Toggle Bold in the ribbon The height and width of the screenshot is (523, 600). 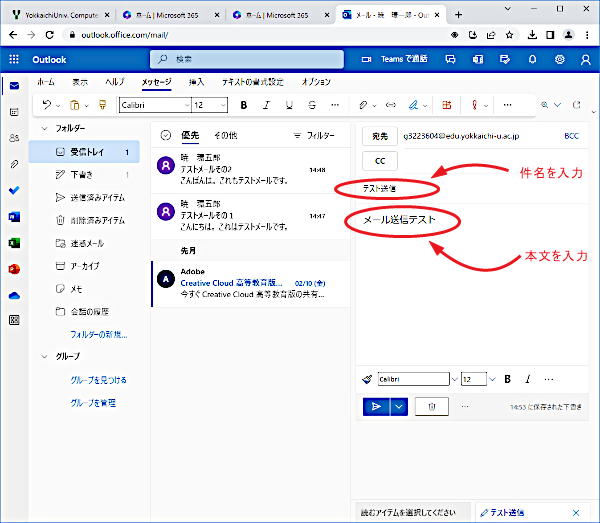tap(243, 105)
